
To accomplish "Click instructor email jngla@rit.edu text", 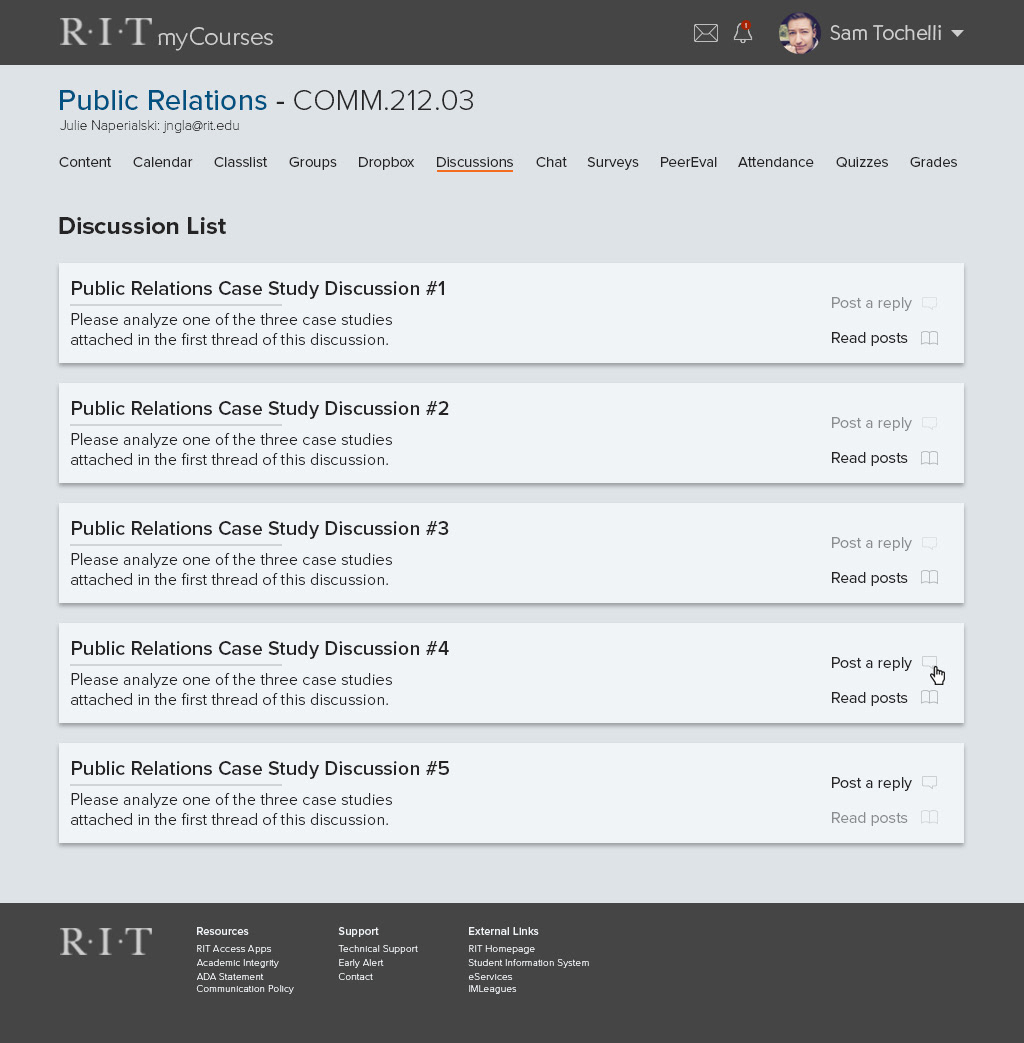I will pos(202,126).
